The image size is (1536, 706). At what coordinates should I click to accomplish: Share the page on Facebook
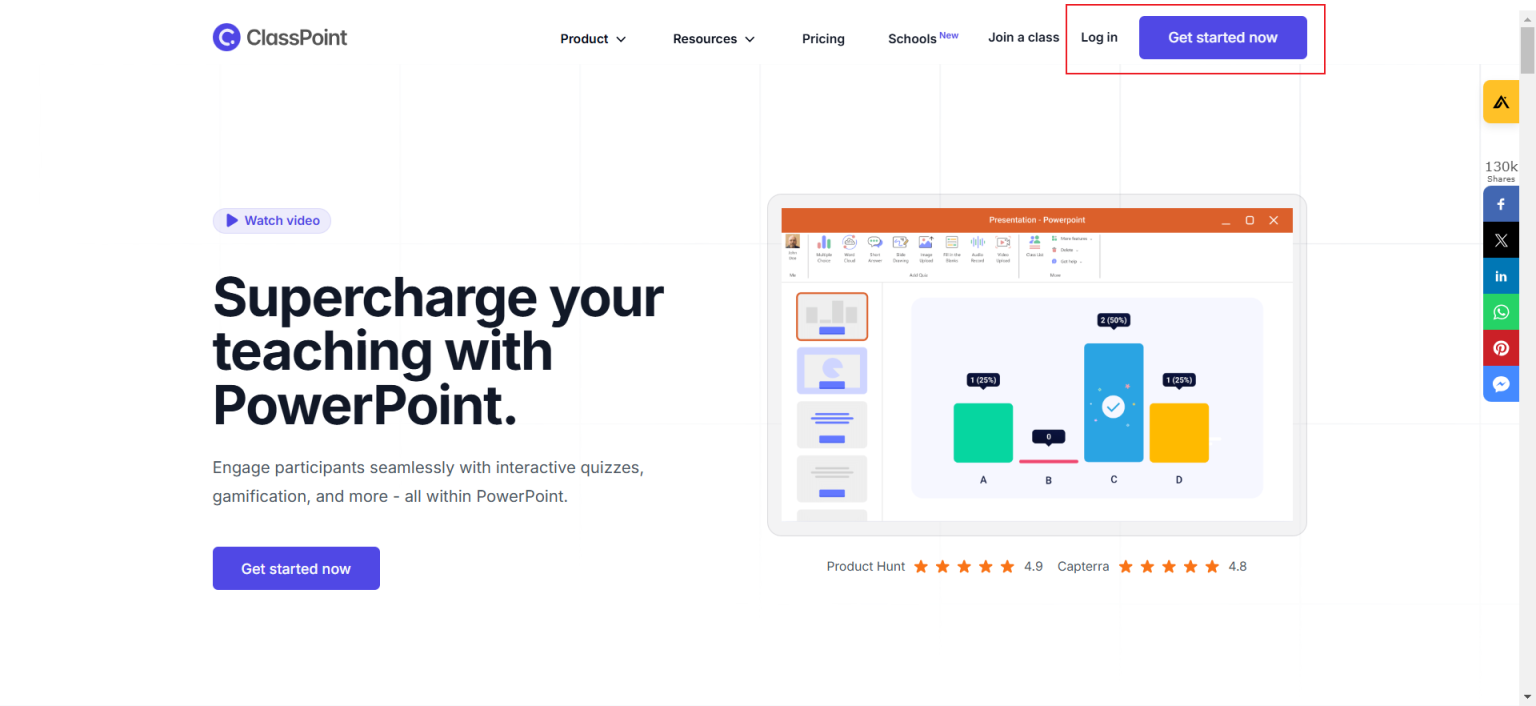coord(1500,204)
